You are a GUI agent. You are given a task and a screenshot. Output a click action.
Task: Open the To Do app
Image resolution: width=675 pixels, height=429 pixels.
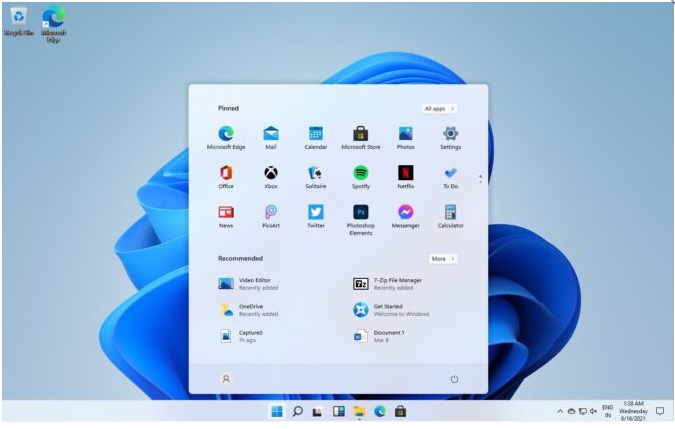450,177
